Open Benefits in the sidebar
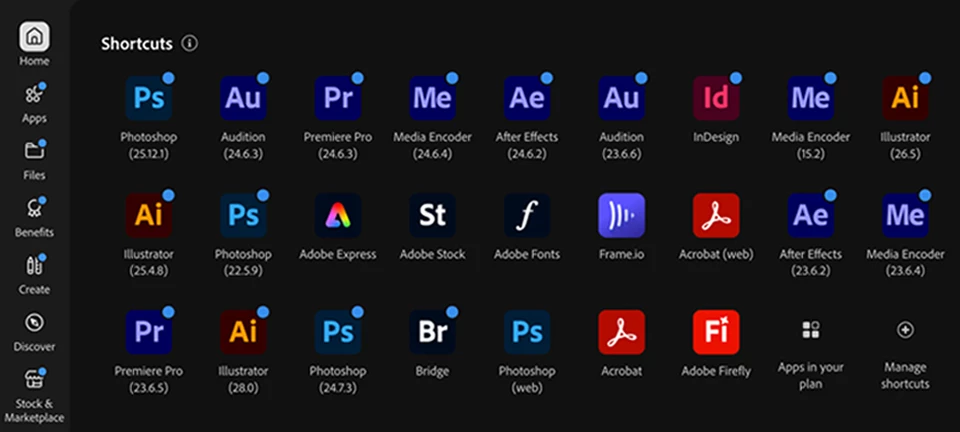This screenshot has height=432, width=960. pos(34,216)
